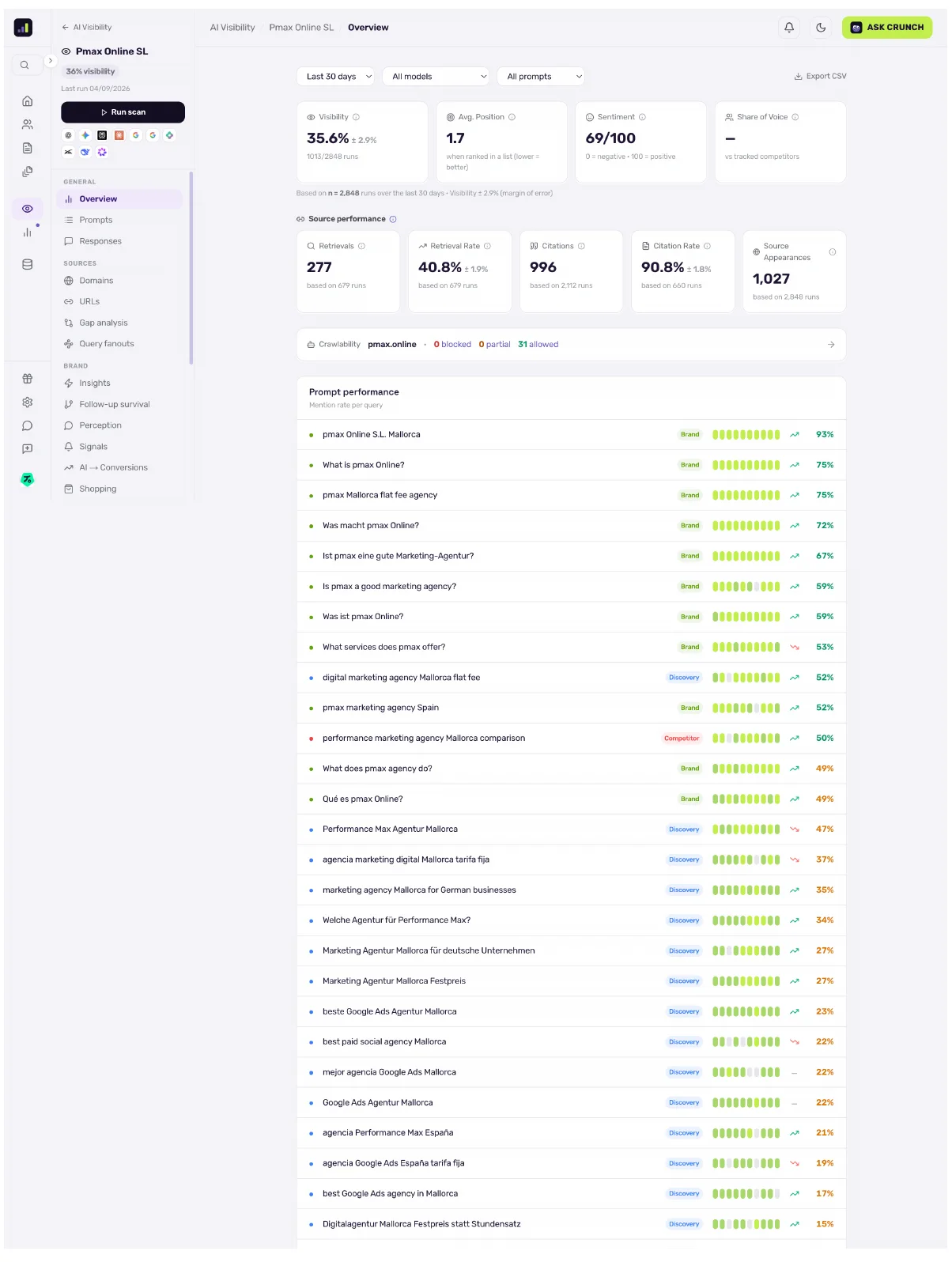Click the info icon next to Sentiment
The width and height of the screenshot is (952, 1262).
[642, 117]
